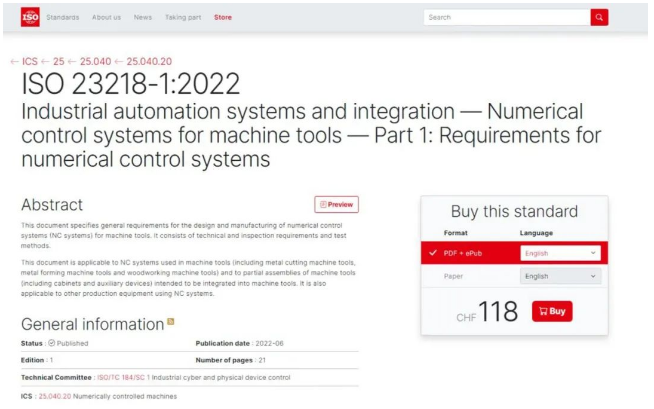The image size is (654, 409).
Task: Click the Number of pages 21 value
Action: pos(262,360)
